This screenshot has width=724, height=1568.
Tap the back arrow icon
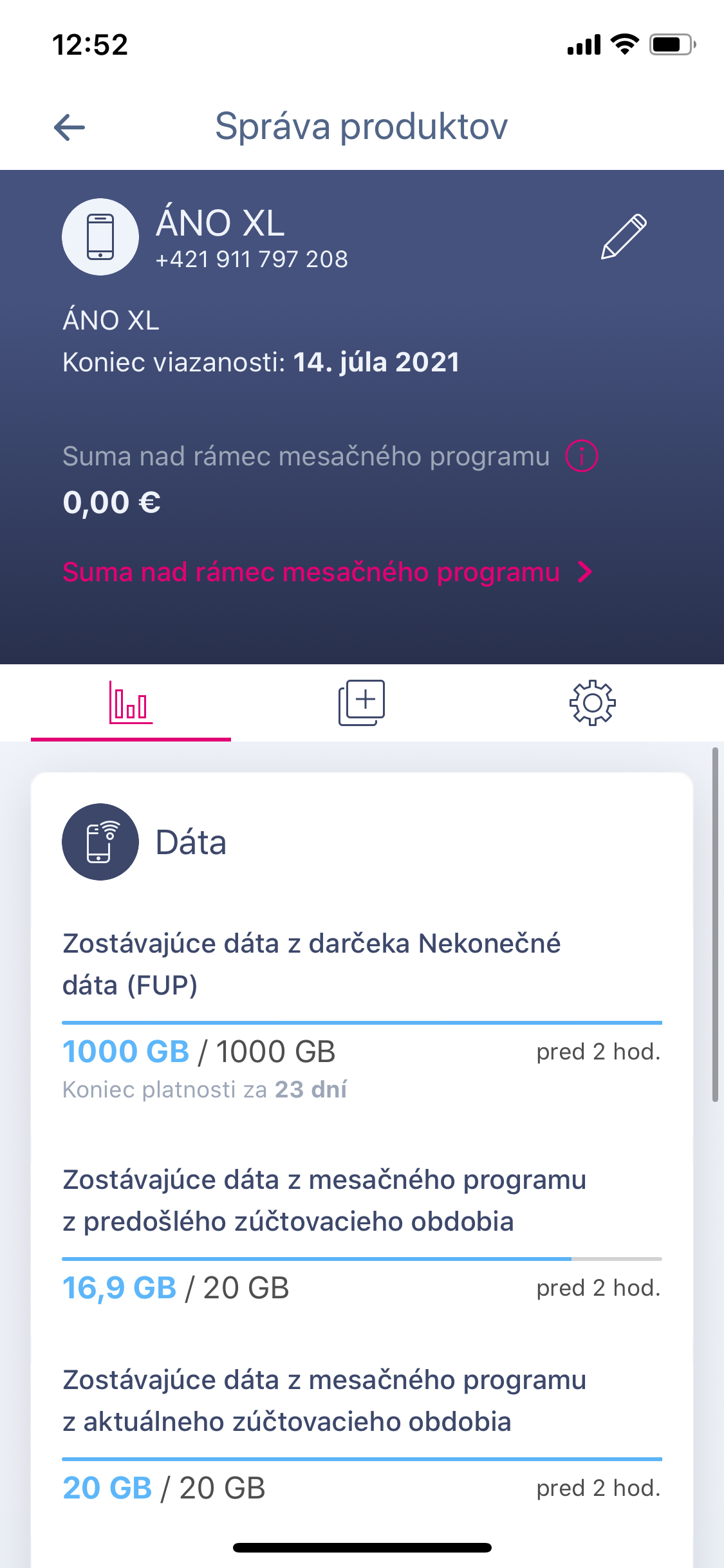click(70, 127)
